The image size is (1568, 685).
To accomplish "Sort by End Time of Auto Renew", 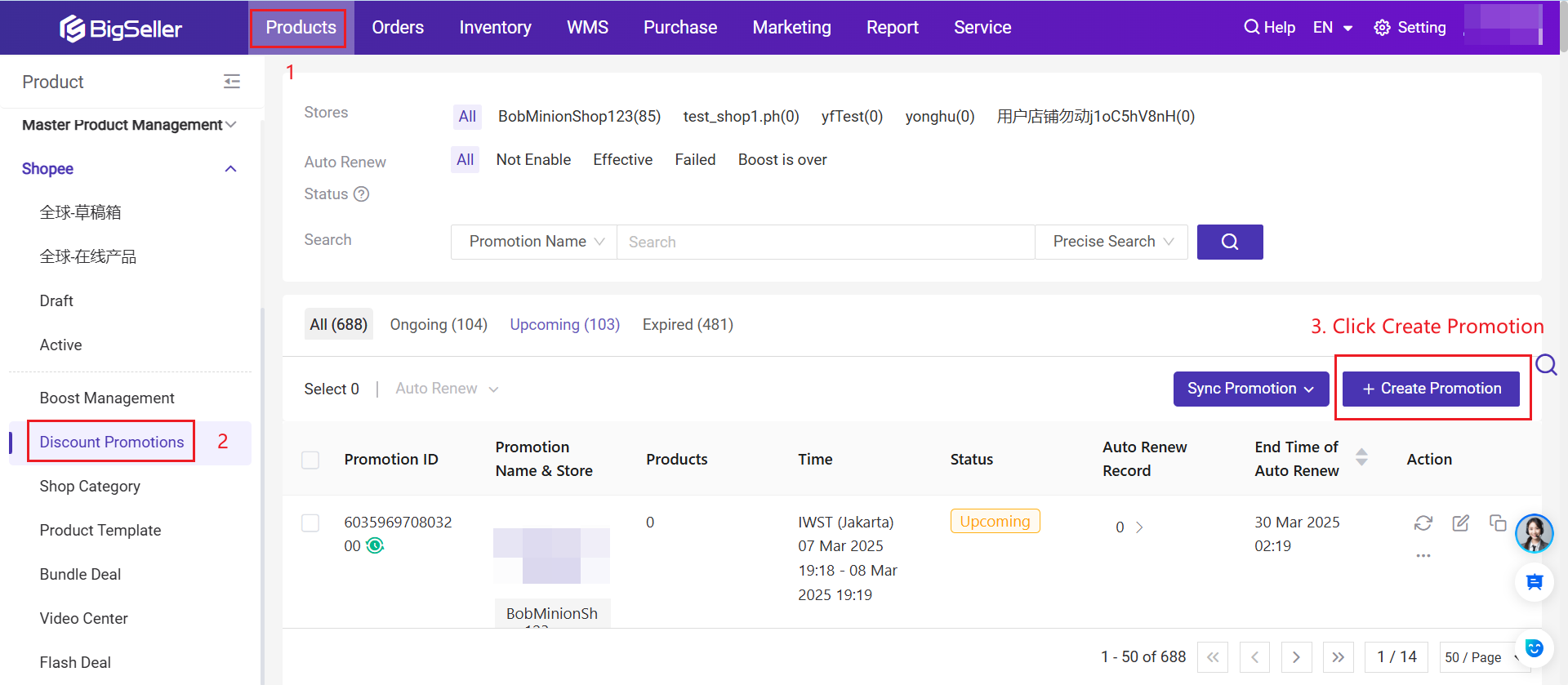I will coord(1361,457).
